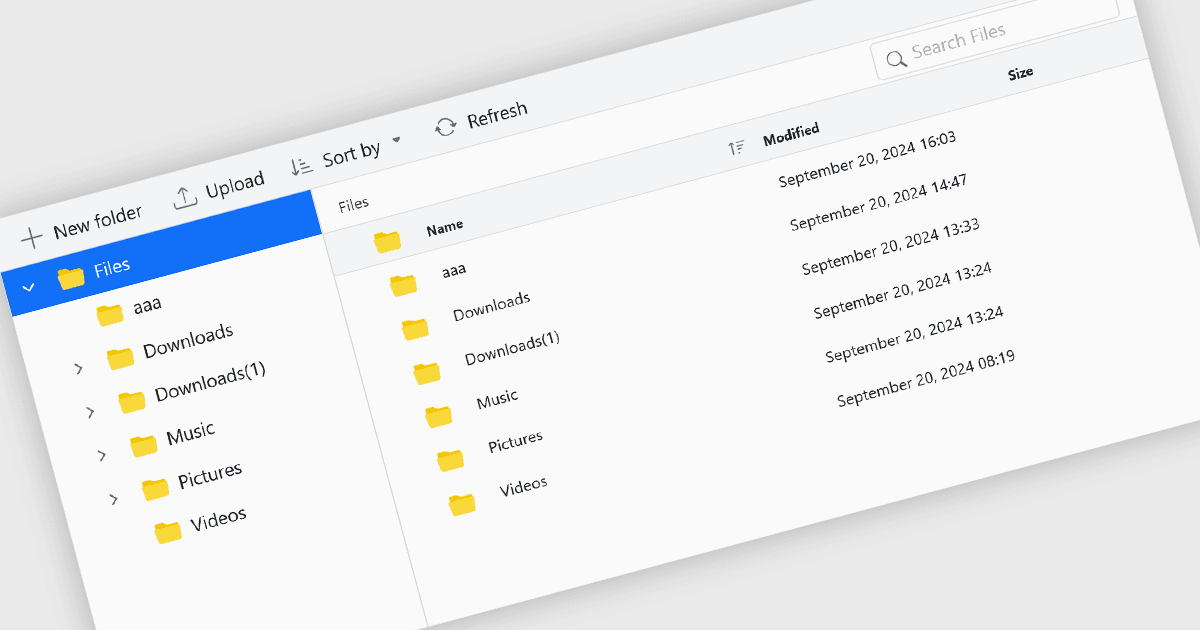
Task: Click the Downloads folder icon in tree
Action: (x=120, y=357)
